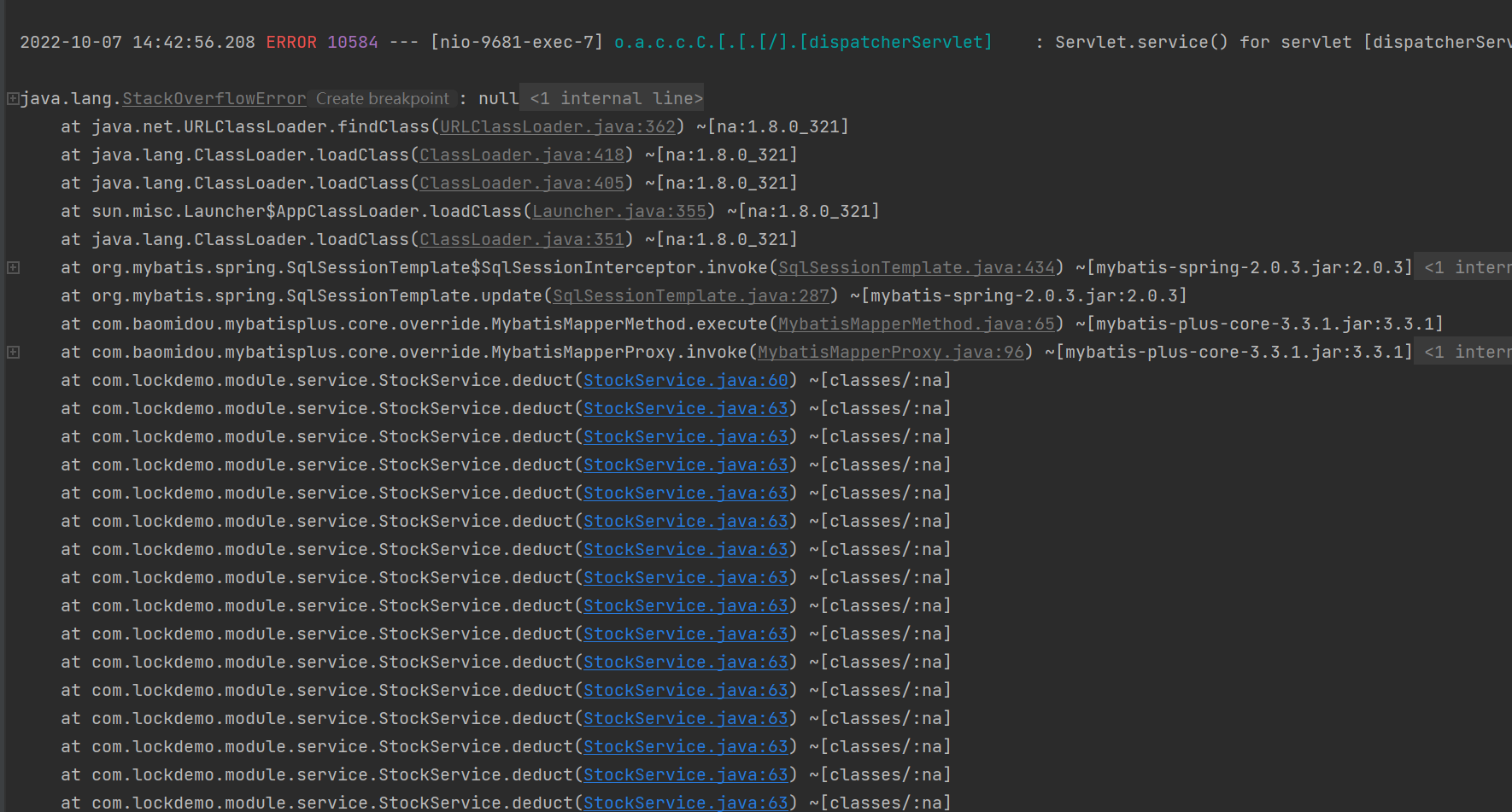Screen dimensions: 1512x812
Task: Open ClassLoader.java:405 source link
Action: [522, 184]
